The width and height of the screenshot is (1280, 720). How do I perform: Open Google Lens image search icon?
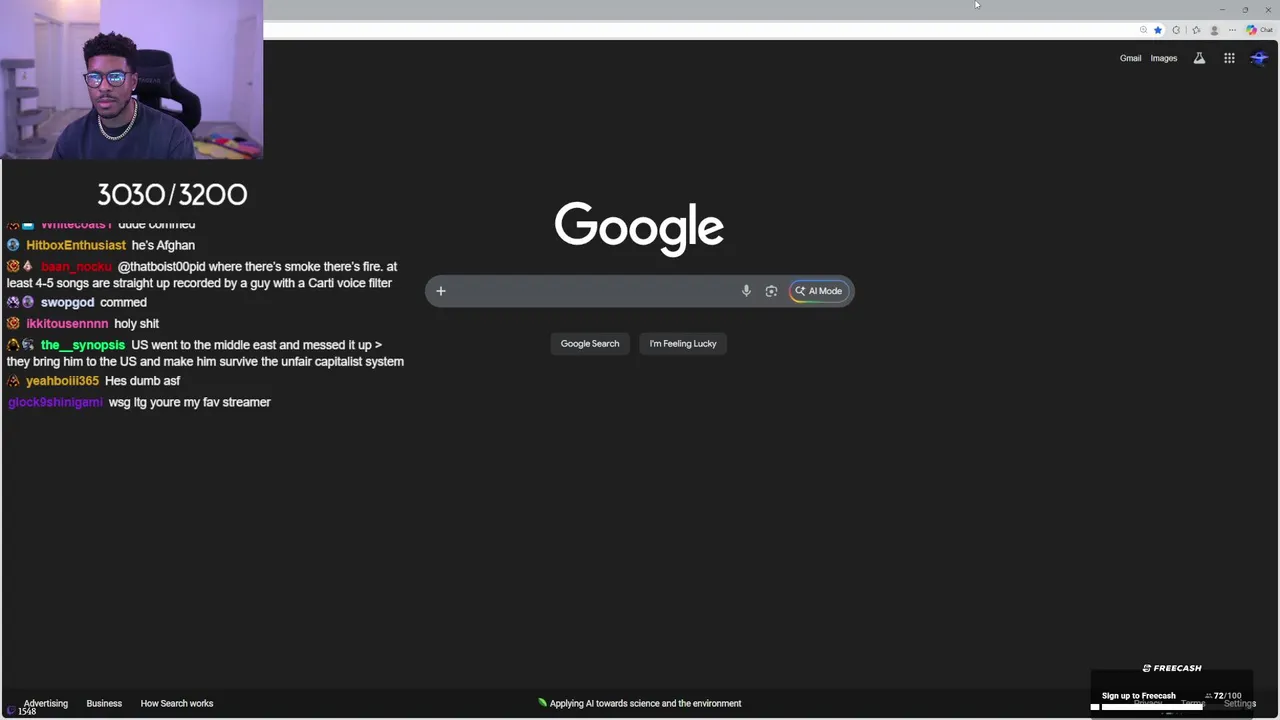[x=771, y=291]
